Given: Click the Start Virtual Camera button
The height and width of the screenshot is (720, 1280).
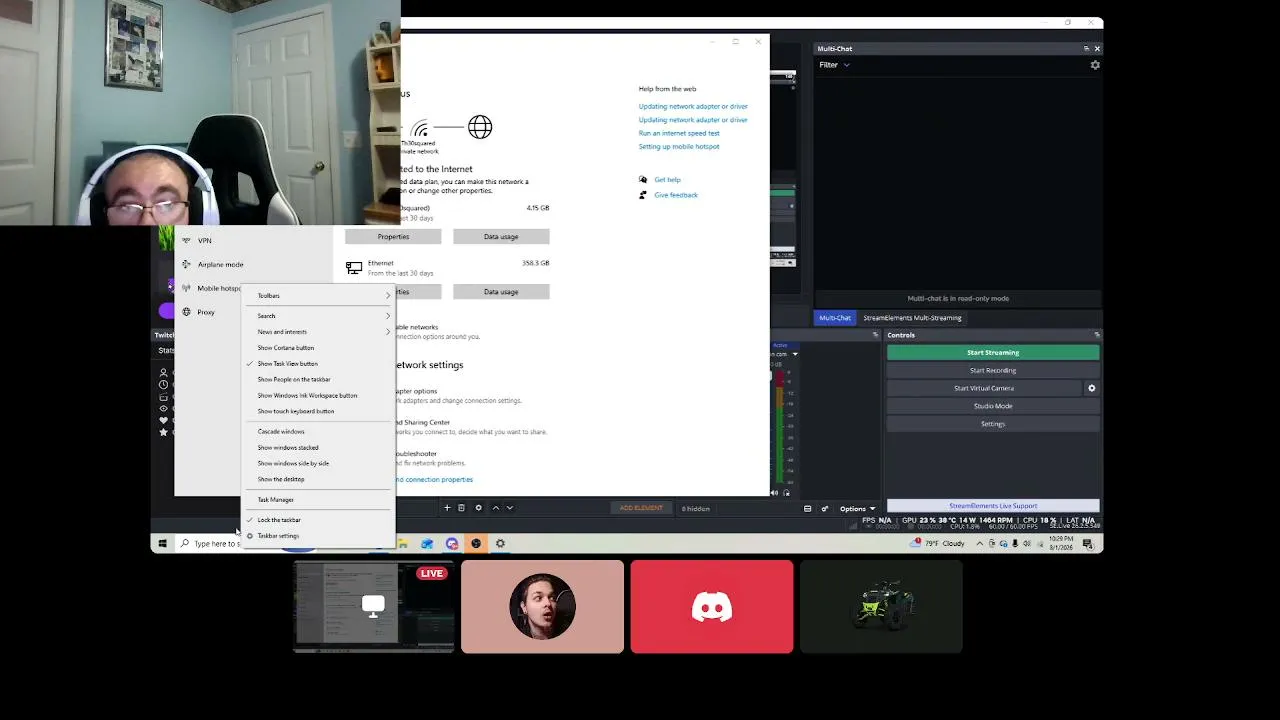Looking at the screenshot, I should click(x=984, y=388).
